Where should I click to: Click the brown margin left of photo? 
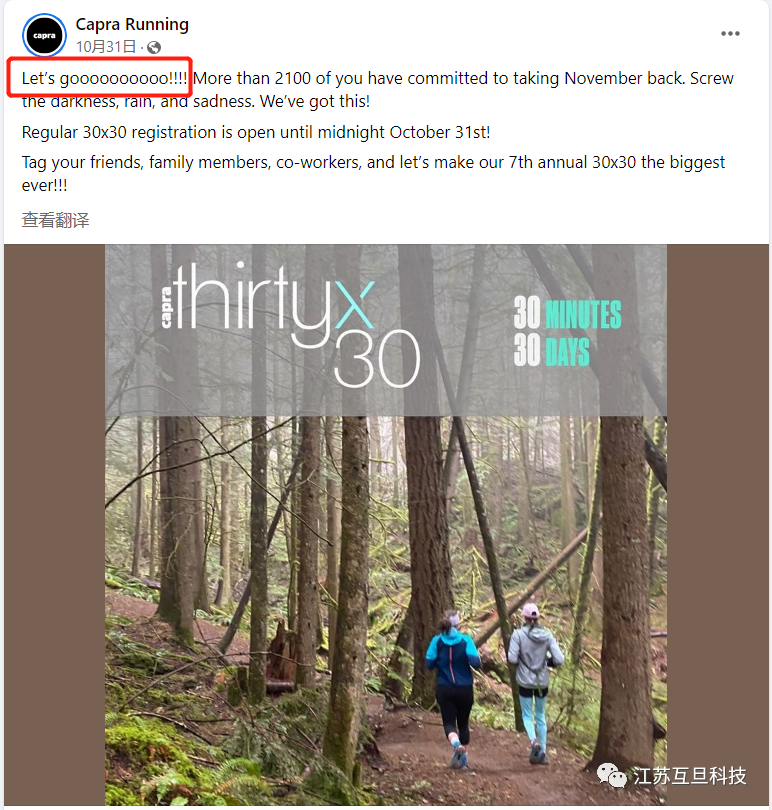pyautogui.click(x=55, y=524)
